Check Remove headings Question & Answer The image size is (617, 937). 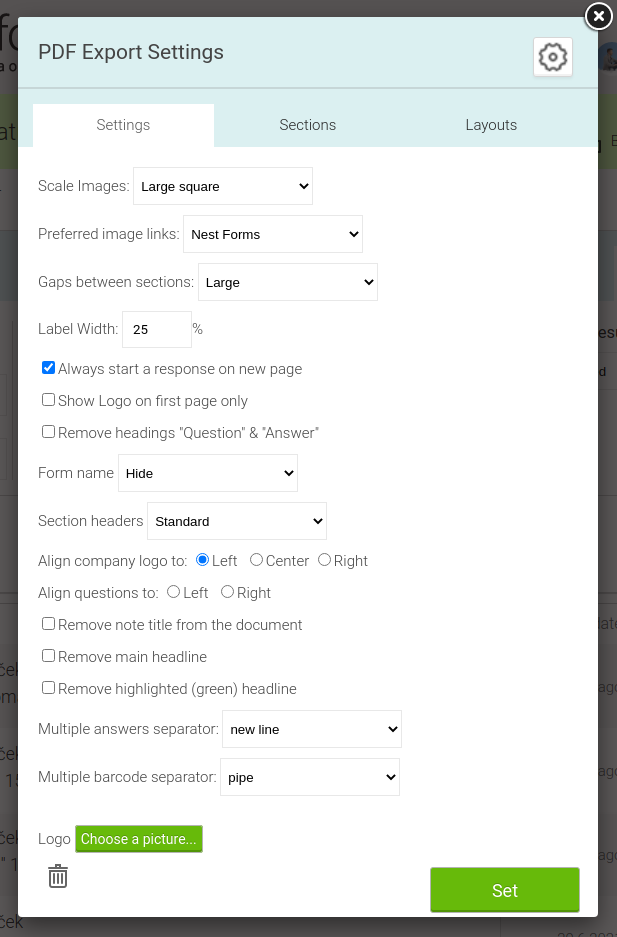48,431
